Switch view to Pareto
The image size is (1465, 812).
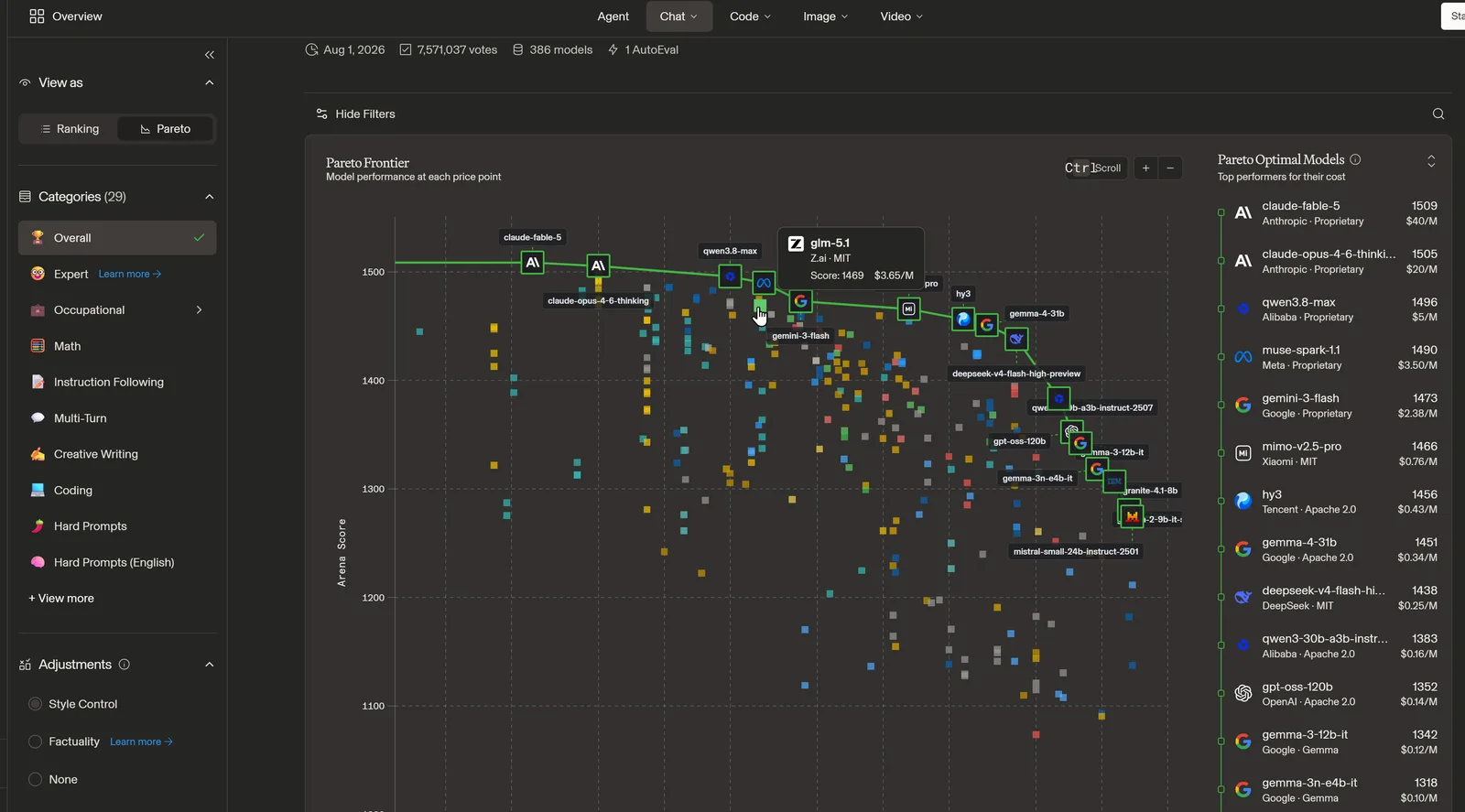click(166, 129)
